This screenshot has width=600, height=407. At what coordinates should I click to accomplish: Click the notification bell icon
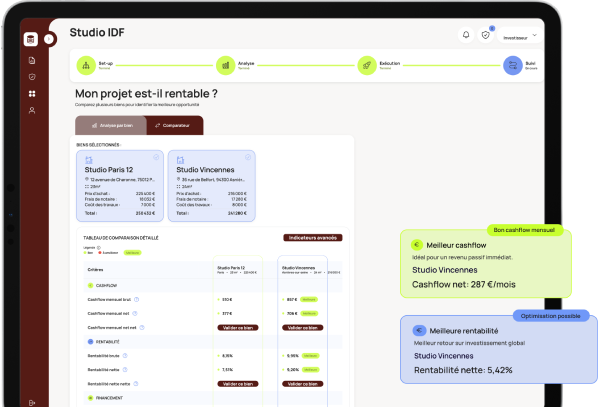(x=466, y=34)
